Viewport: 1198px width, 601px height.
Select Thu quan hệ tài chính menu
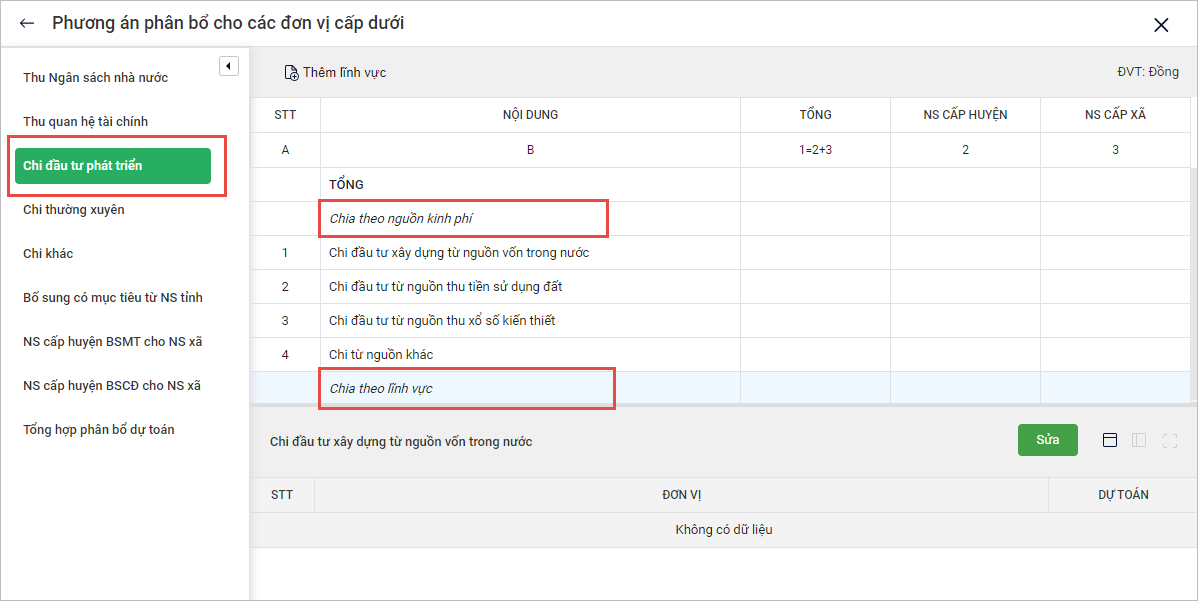click(x=86, y=122)
